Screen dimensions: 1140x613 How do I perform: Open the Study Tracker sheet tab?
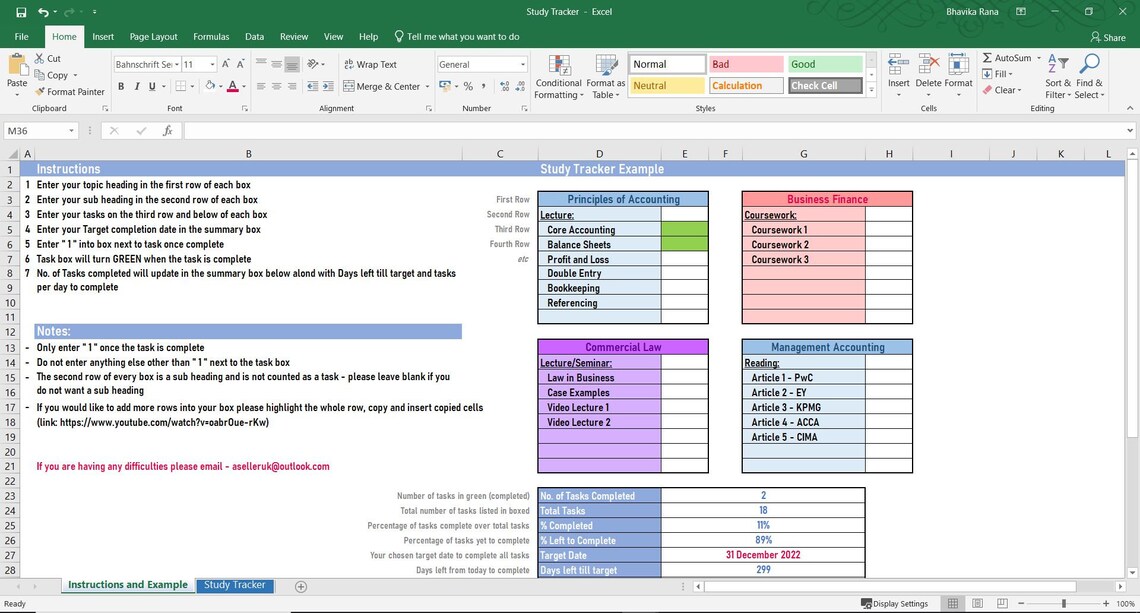pyautogui.click(x=234, y=584)
